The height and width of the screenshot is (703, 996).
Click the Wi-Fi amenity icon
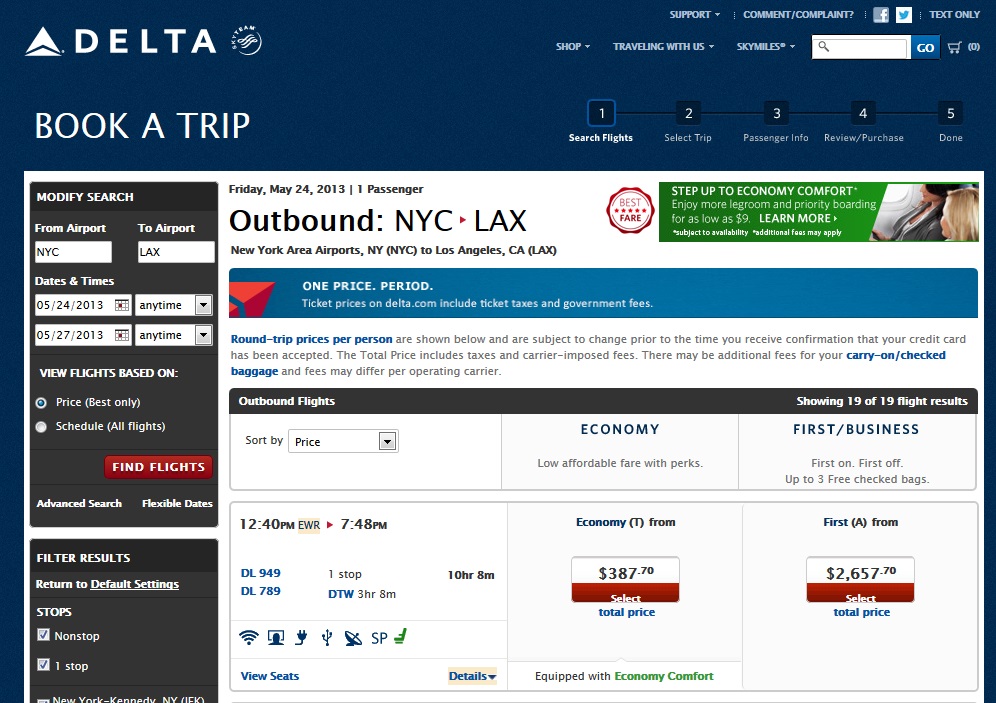tap(249, 637)
